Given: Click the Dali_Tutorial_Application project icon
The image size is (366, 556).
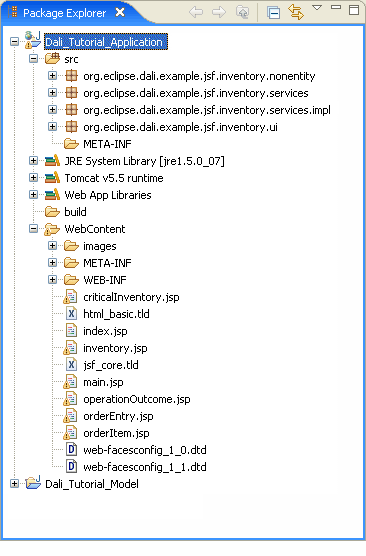Looking at the screenshot, I should coord(33,40).
